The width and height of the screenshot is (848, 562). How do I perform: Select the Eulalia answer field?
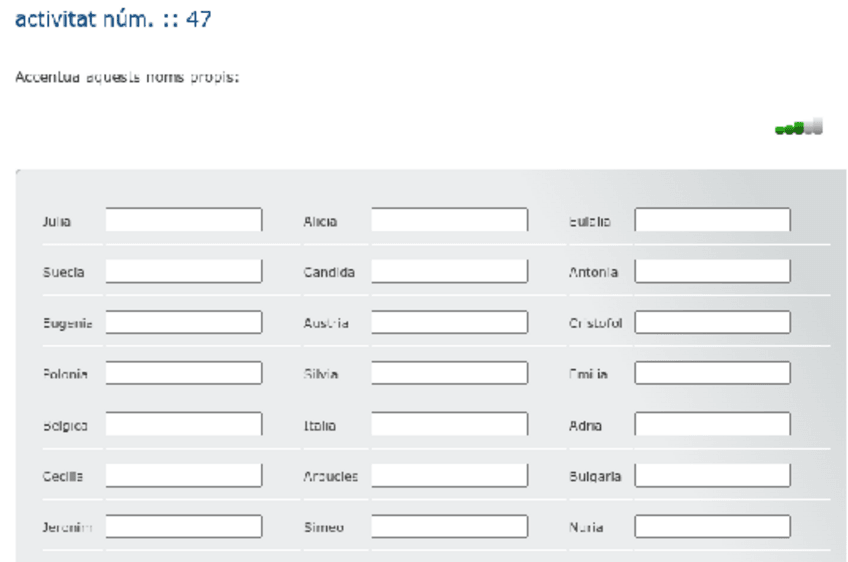712,220
